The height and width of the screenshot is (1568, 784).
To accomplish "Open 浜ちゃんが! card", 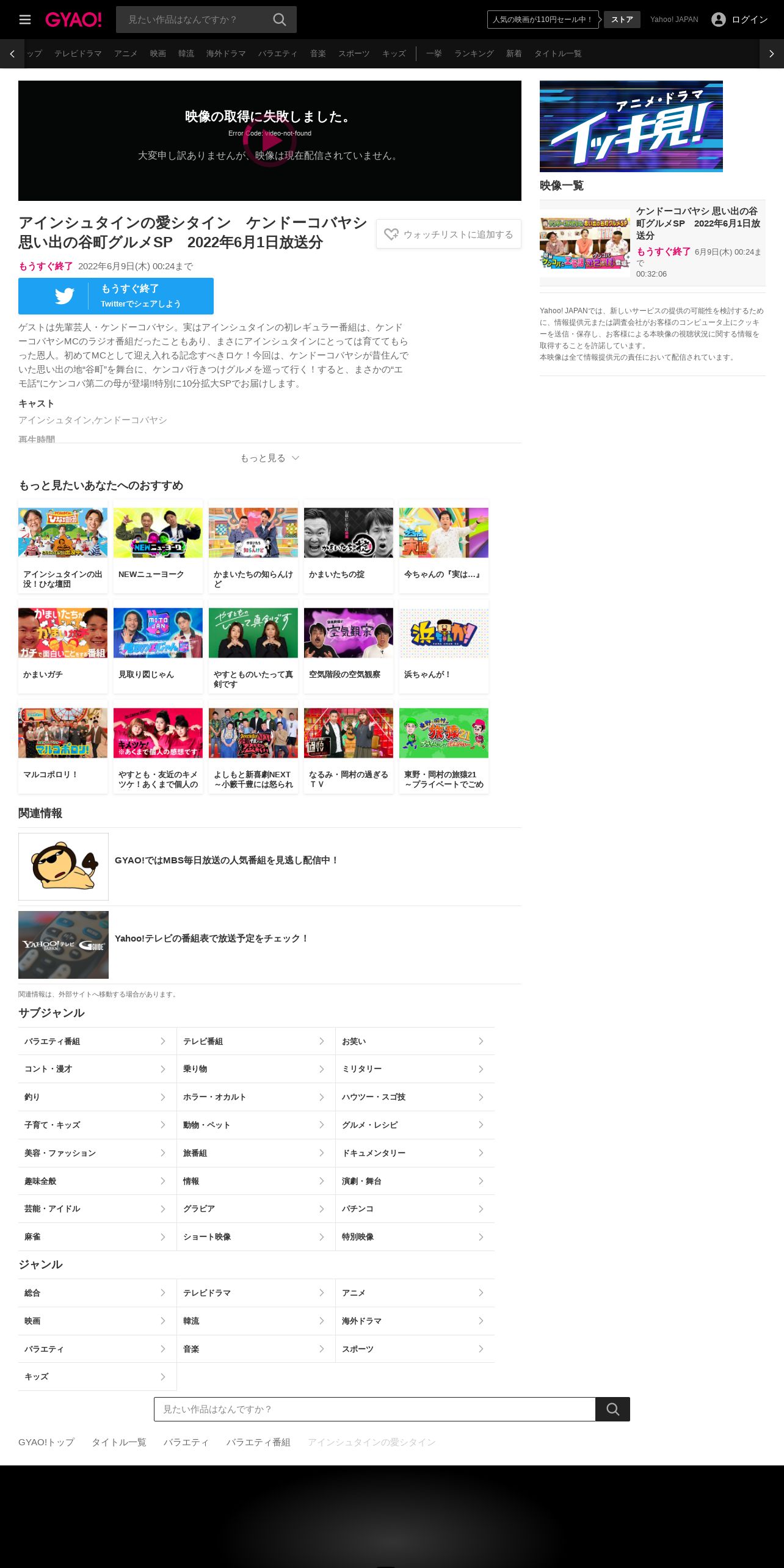I will click(x=444, y=647).
